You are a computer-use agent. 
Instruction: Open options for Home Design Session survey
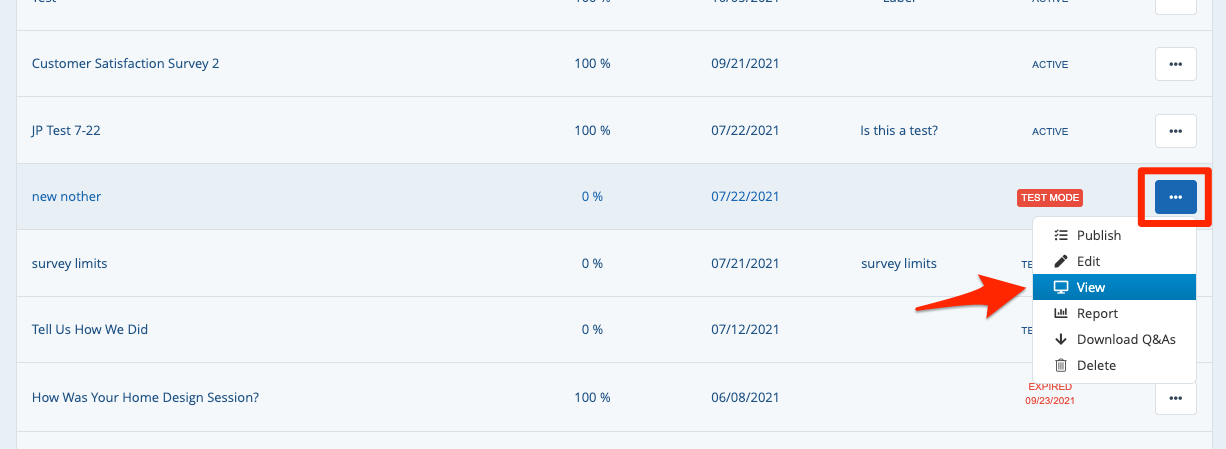click(x=1175, y=398)
